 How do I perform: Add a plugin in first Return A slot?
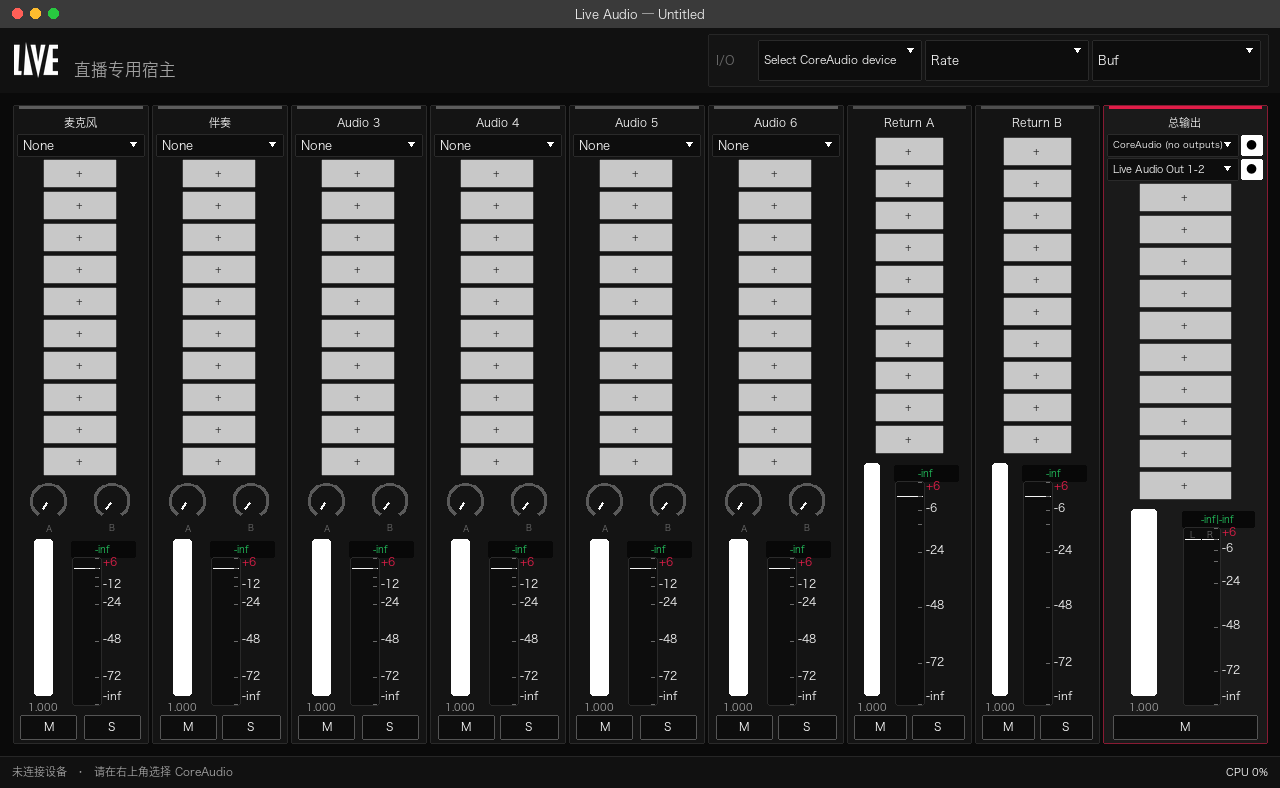909,152
